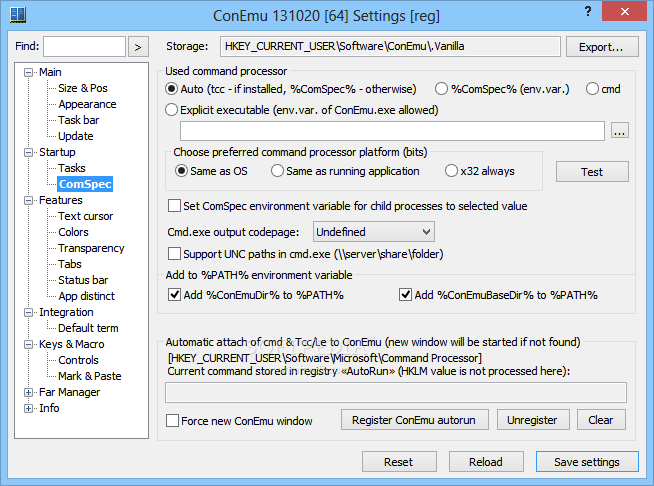Select Keys & Macro in settings tree

coord(71,344)
